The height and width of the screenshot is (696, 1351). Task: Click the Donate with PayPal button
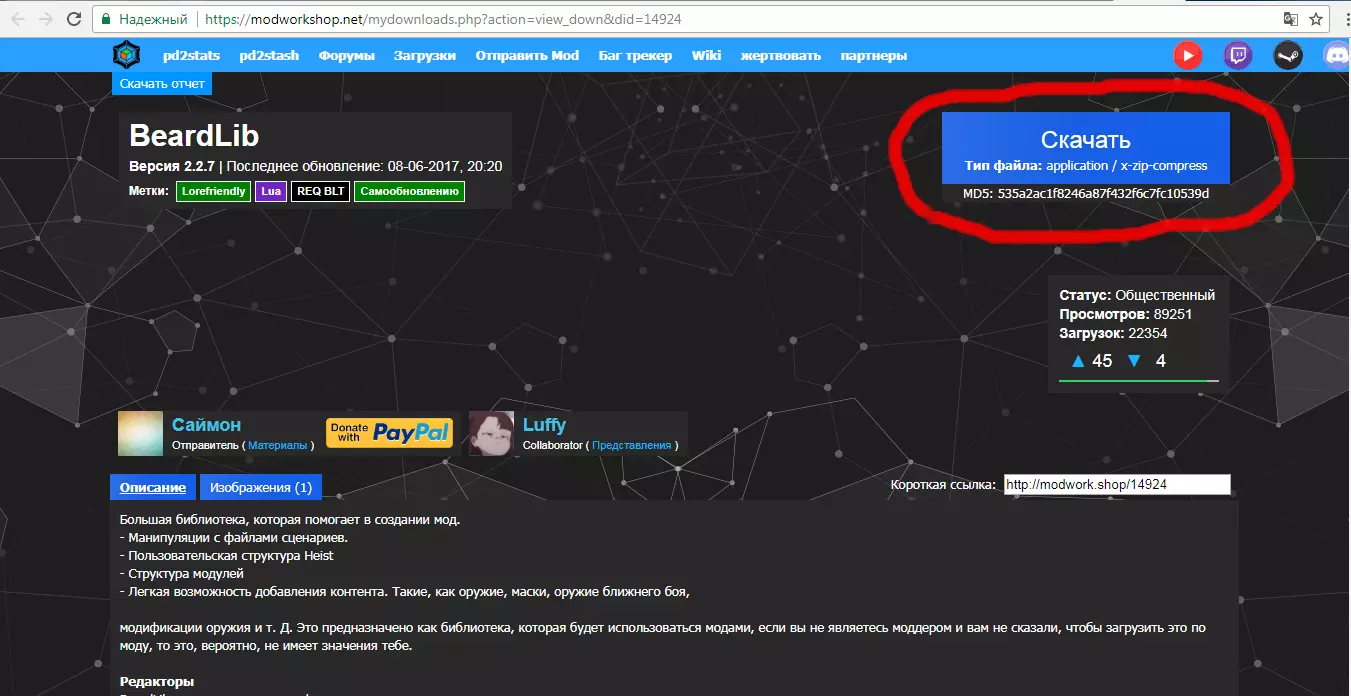pos(390,433)
